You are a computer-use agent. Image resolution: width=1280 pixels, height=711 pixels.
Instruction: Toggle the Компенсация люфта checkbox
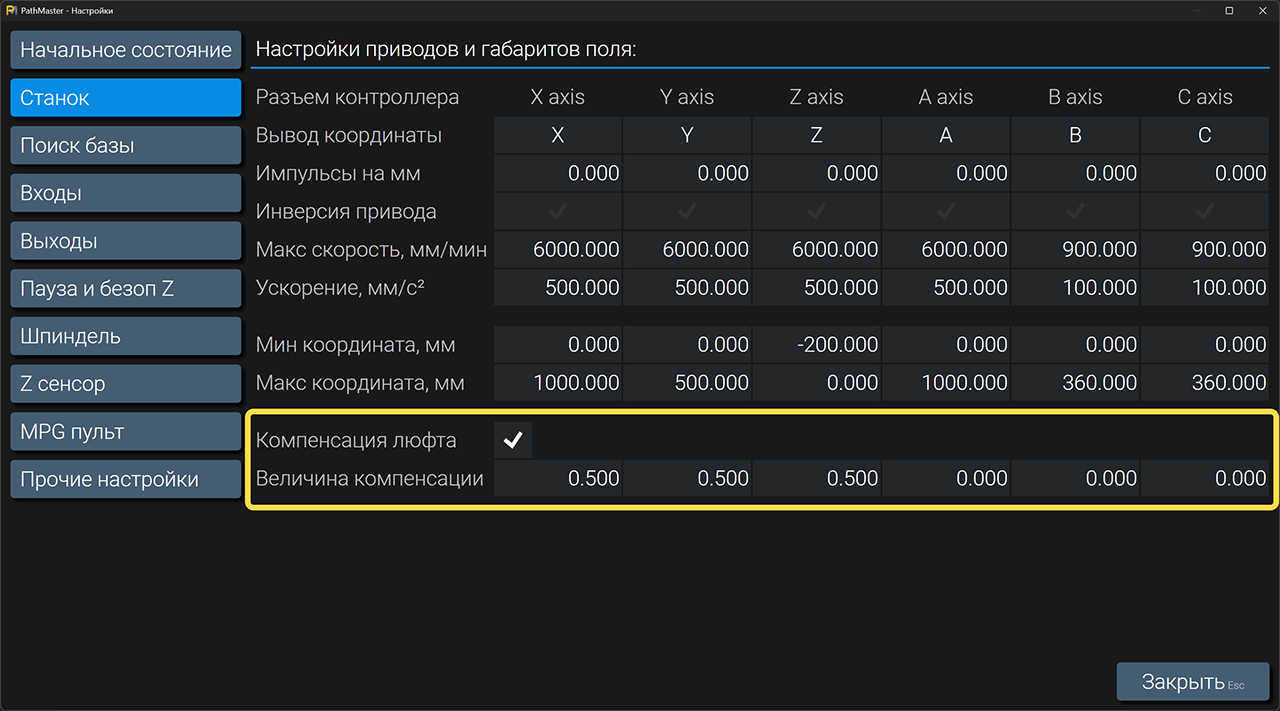point(513,440)
